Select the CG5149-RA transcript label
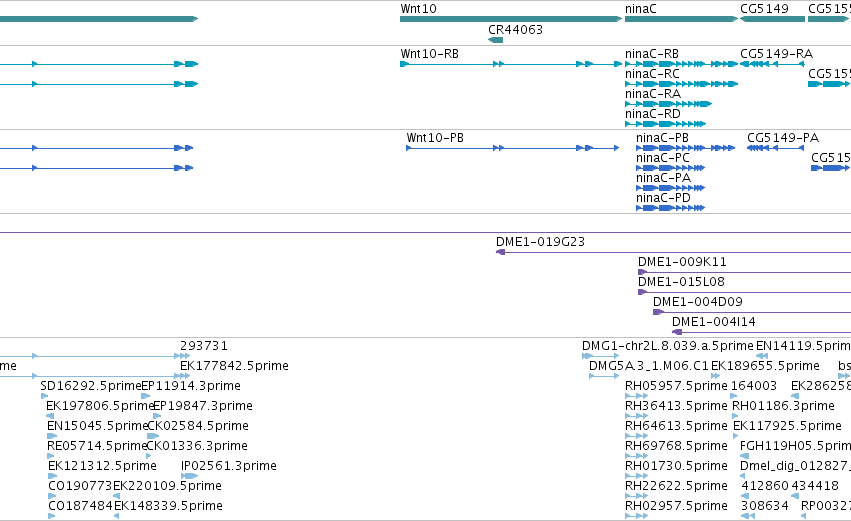This screenshot has height=521, width=851. [776, 54]
